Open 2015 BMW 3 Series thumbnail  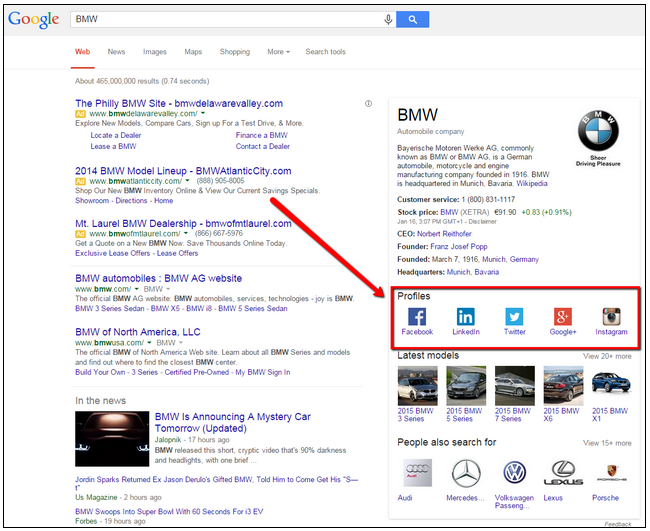[417, 386]
